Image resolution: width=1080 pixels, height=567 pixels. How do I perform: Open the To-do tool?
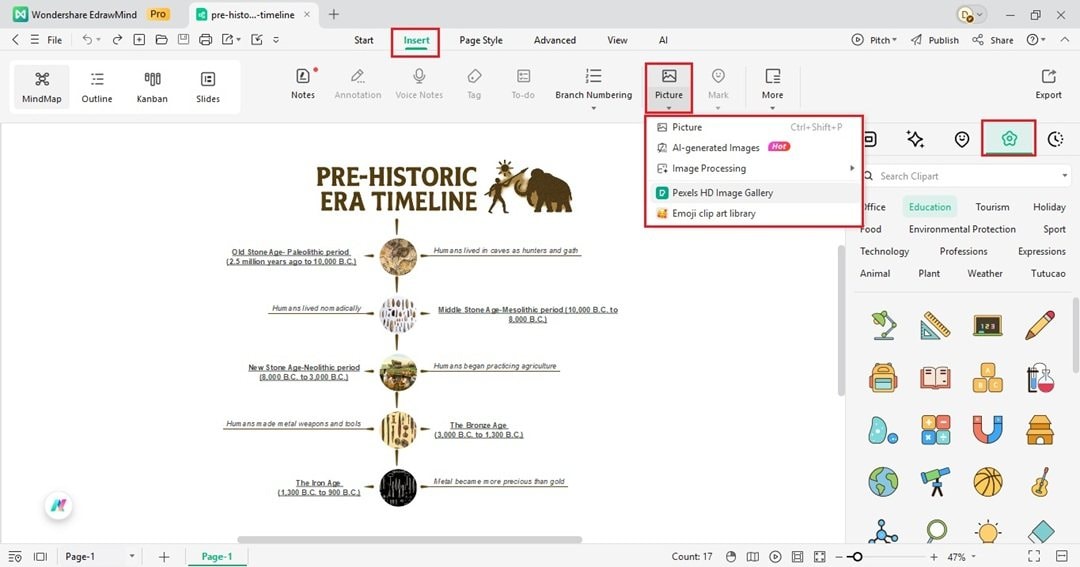click(523, 84)
